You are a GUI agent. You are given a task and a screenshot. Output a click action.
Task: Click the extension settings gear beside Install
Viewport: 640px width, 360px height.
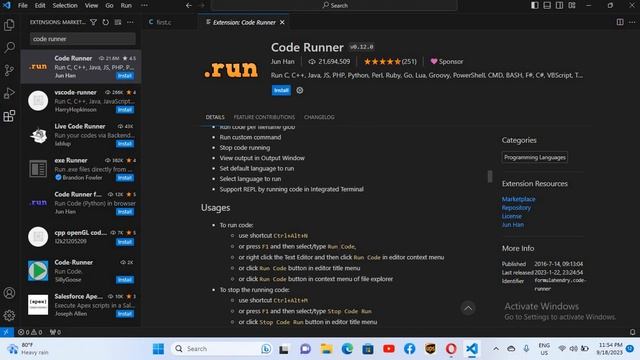pyautogui.click(x=300, y=90)
